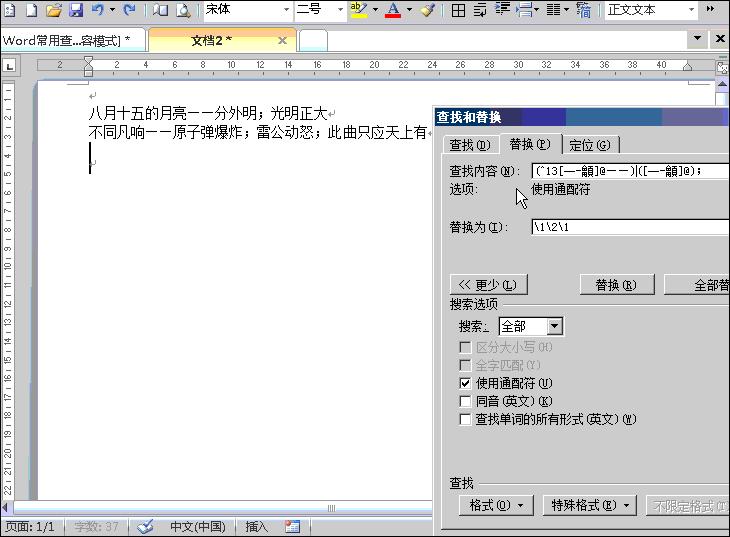Screen dimensions: 730x537
Task: Click vertical scrollbar up arrow
Action: pyautogui.click(x=722, y=84)
